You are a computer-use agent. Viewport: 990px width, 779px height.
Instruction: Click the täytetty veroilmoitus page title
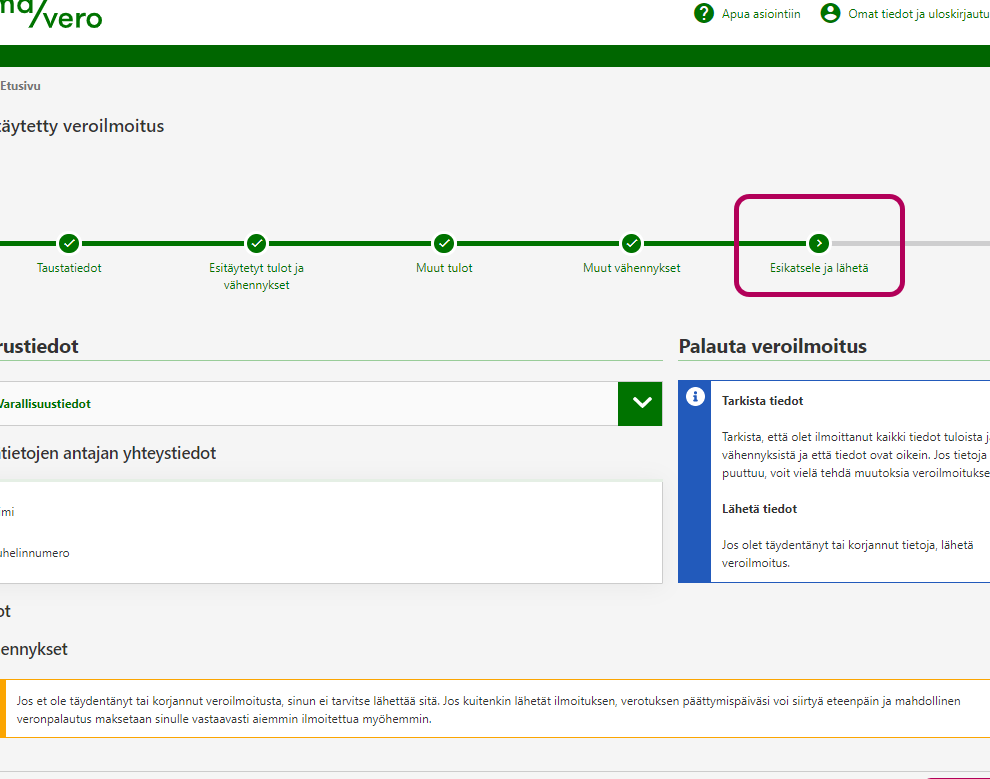[x=82, y=126]
